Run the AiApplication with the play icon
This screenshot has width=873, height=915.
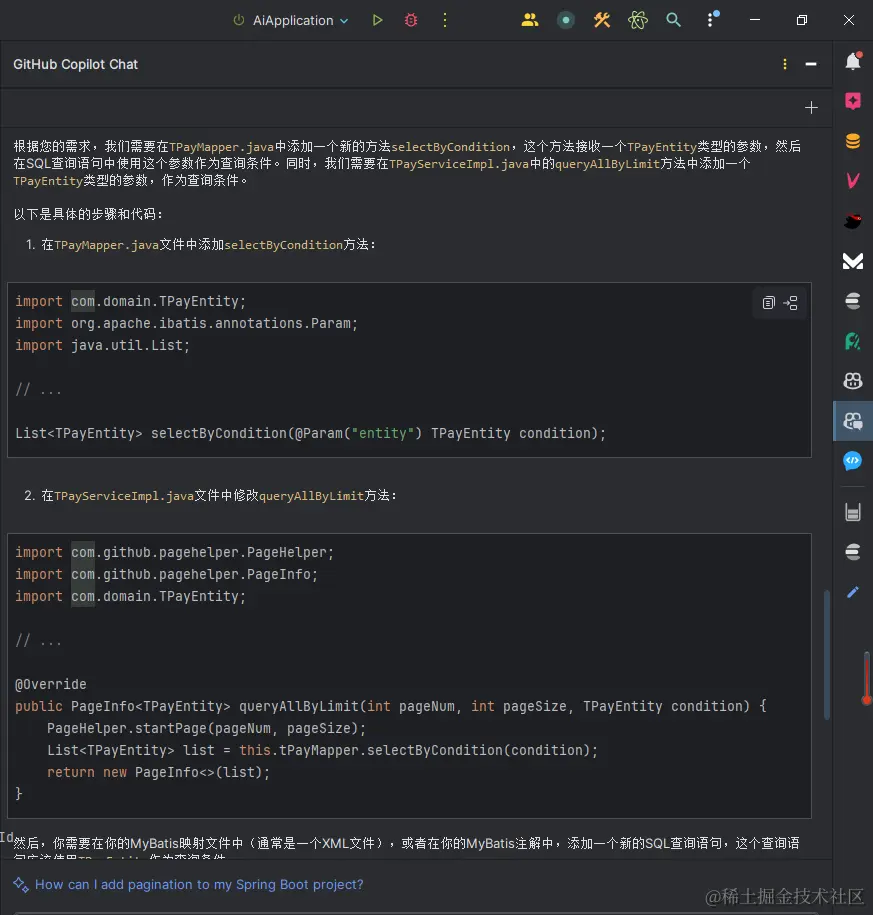(x=377, y=19)
